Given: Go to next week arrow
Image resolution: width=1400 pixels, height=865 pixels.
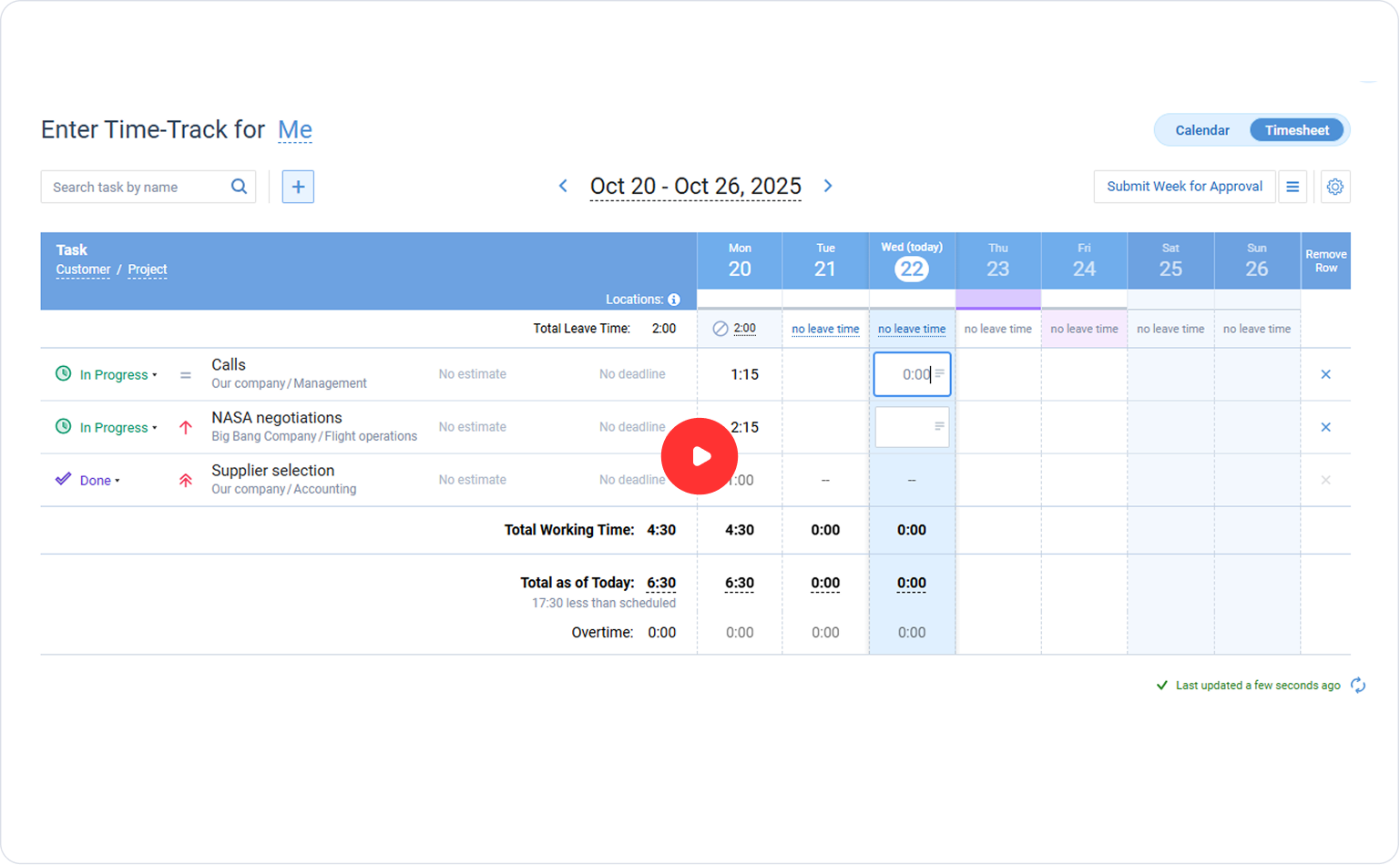Looking at the screenshot, I should [828, 186].
